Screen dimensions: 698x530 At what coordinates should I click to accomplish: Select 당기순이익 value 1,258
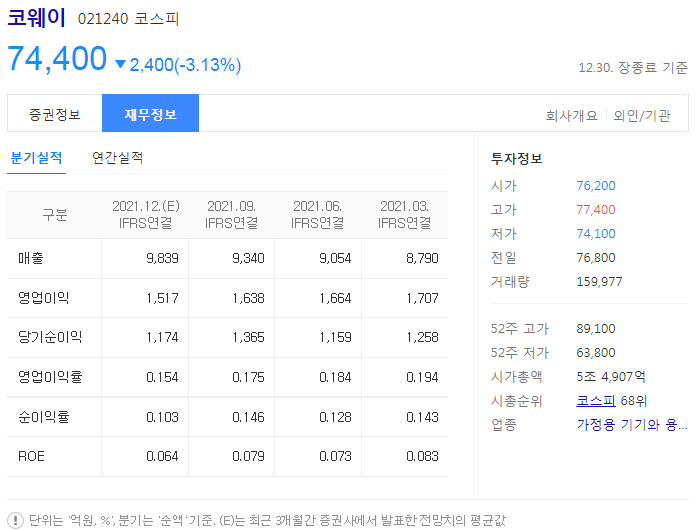pos(422,337)
